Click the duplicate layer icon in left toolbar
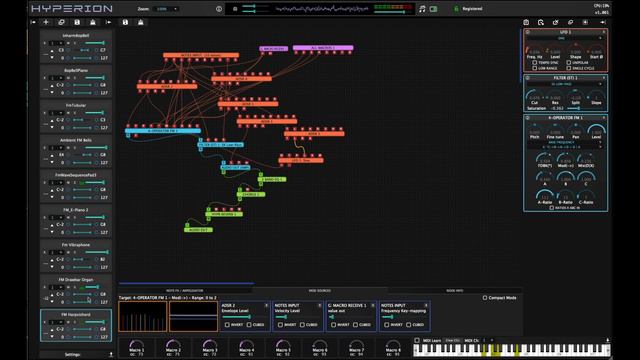 61,22
